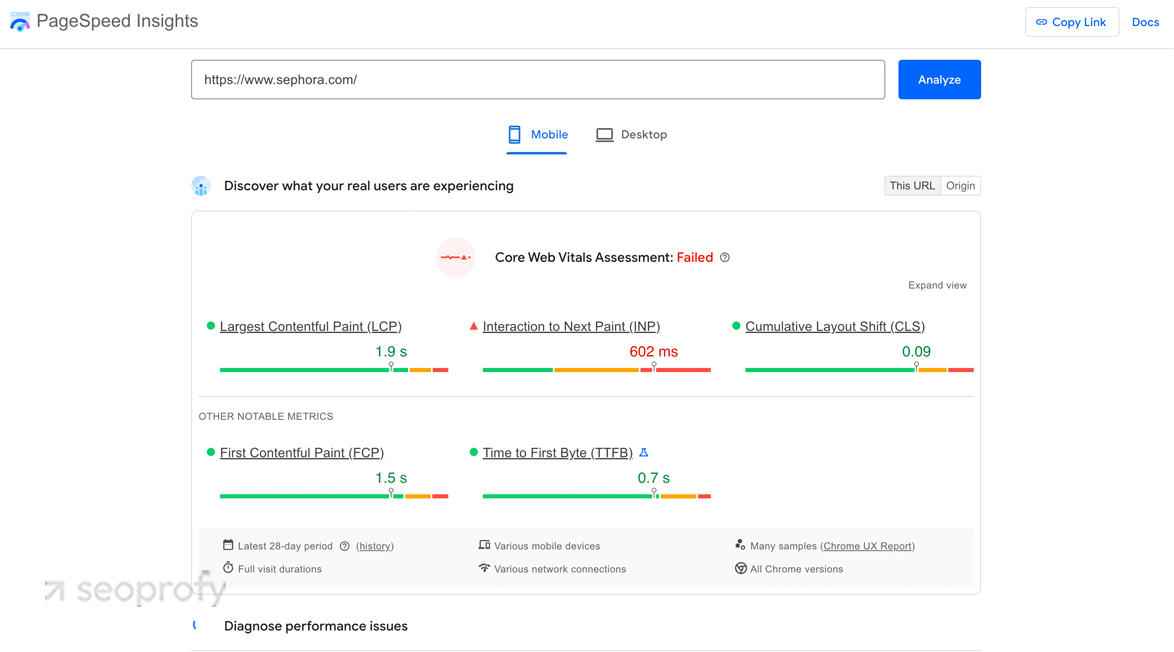Expand view of Core Web Vitals
This screenshot has width=1174, height=652.
click(937, 285)
